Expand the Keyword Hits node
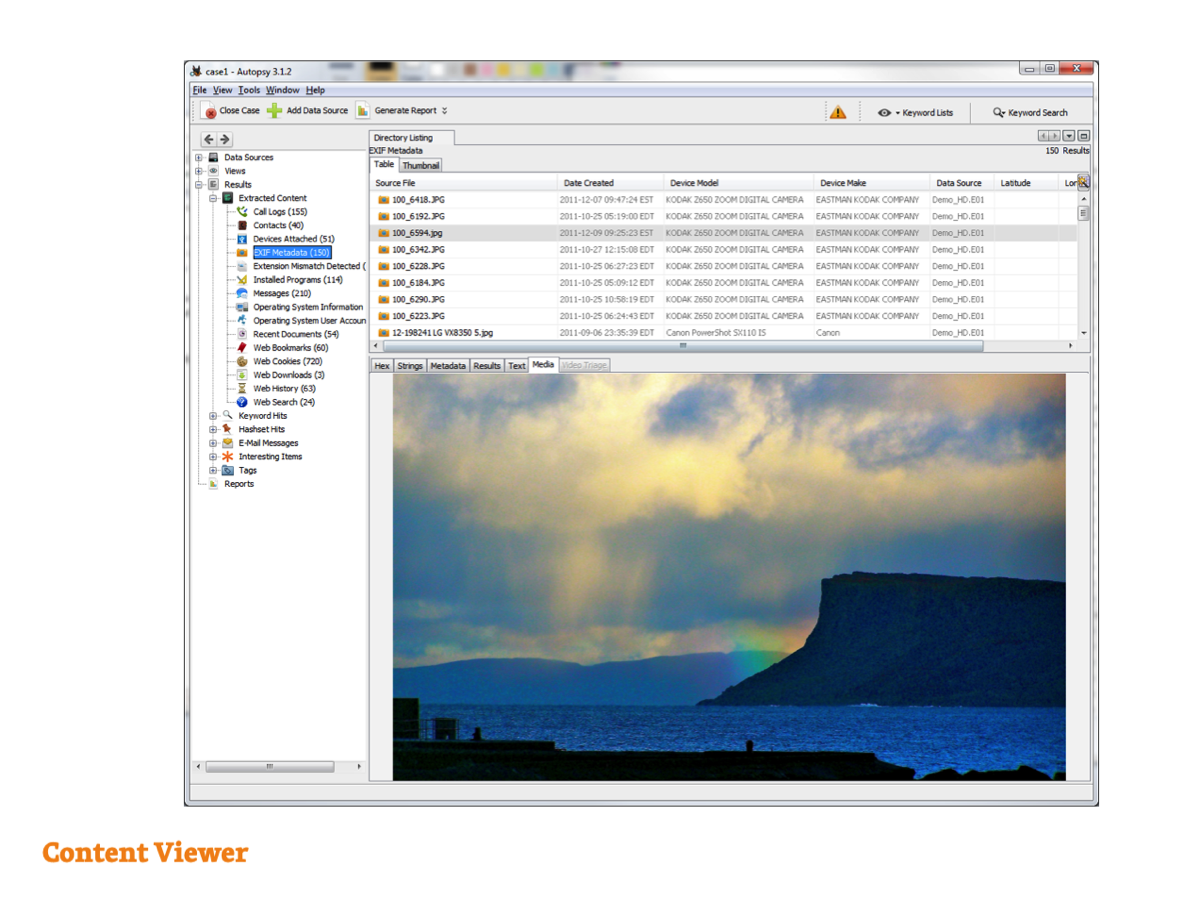This screenshot has height=898, width=1200. click(213, 416)
